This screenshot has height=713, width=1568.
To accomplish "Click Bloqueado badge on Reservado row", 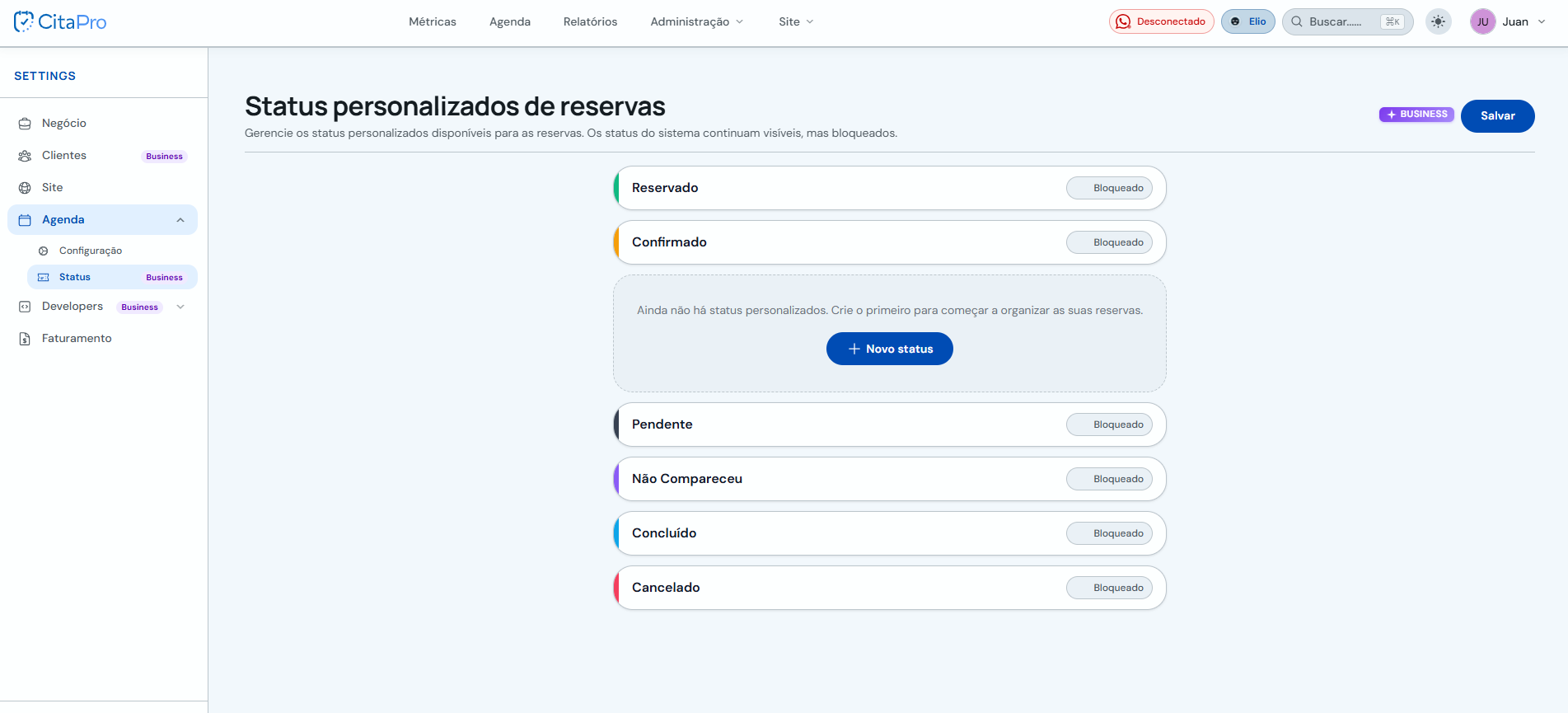I will pos(1109,188).
